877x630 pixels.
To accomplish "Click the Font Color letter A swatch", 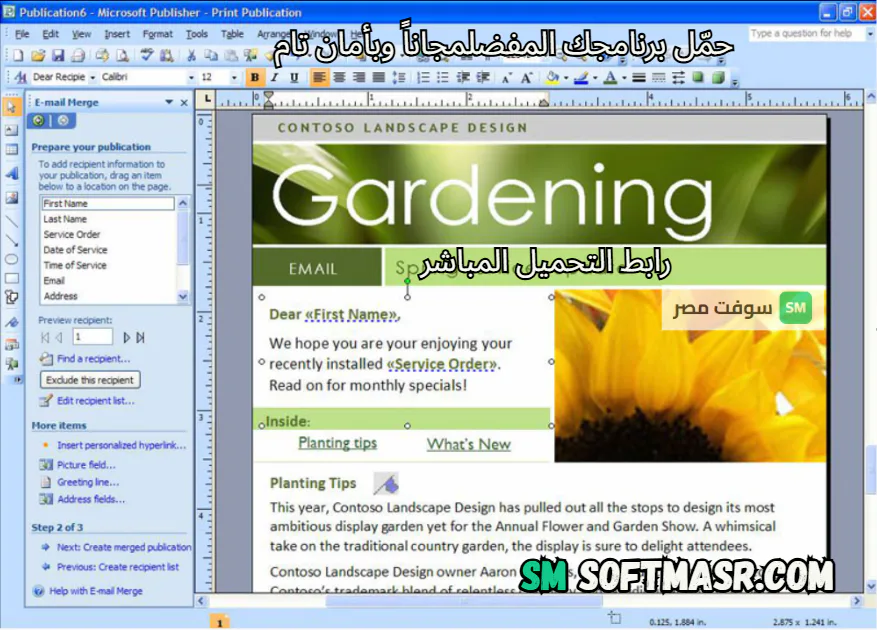I will click(x=611, y=77).
